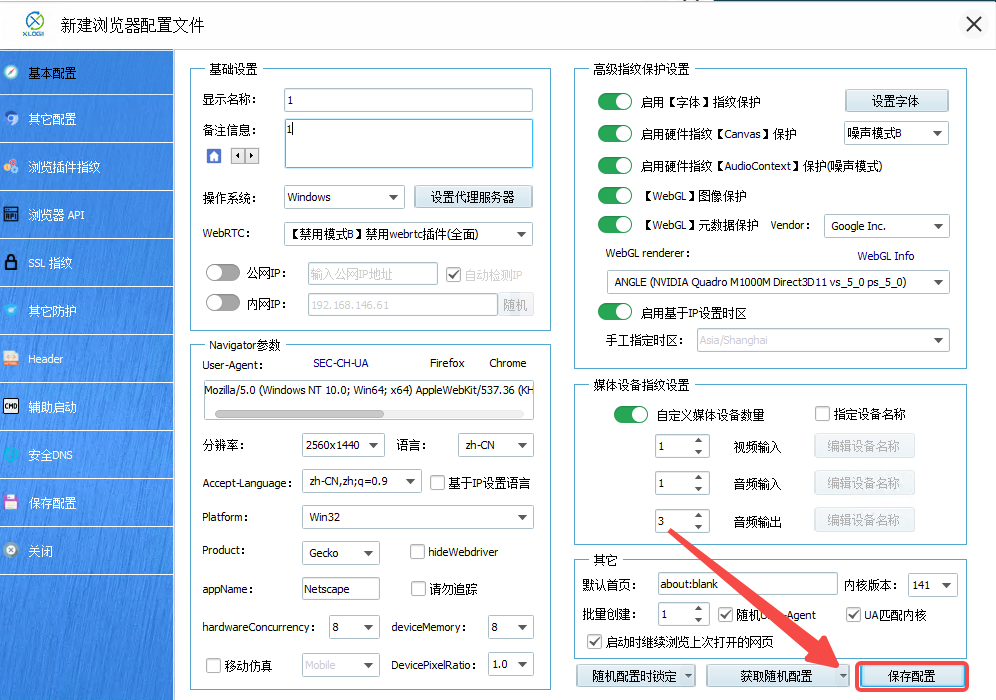Select the SSL 指纹 lock icon
The image size is (996, 700).
(x=11, y=262)
